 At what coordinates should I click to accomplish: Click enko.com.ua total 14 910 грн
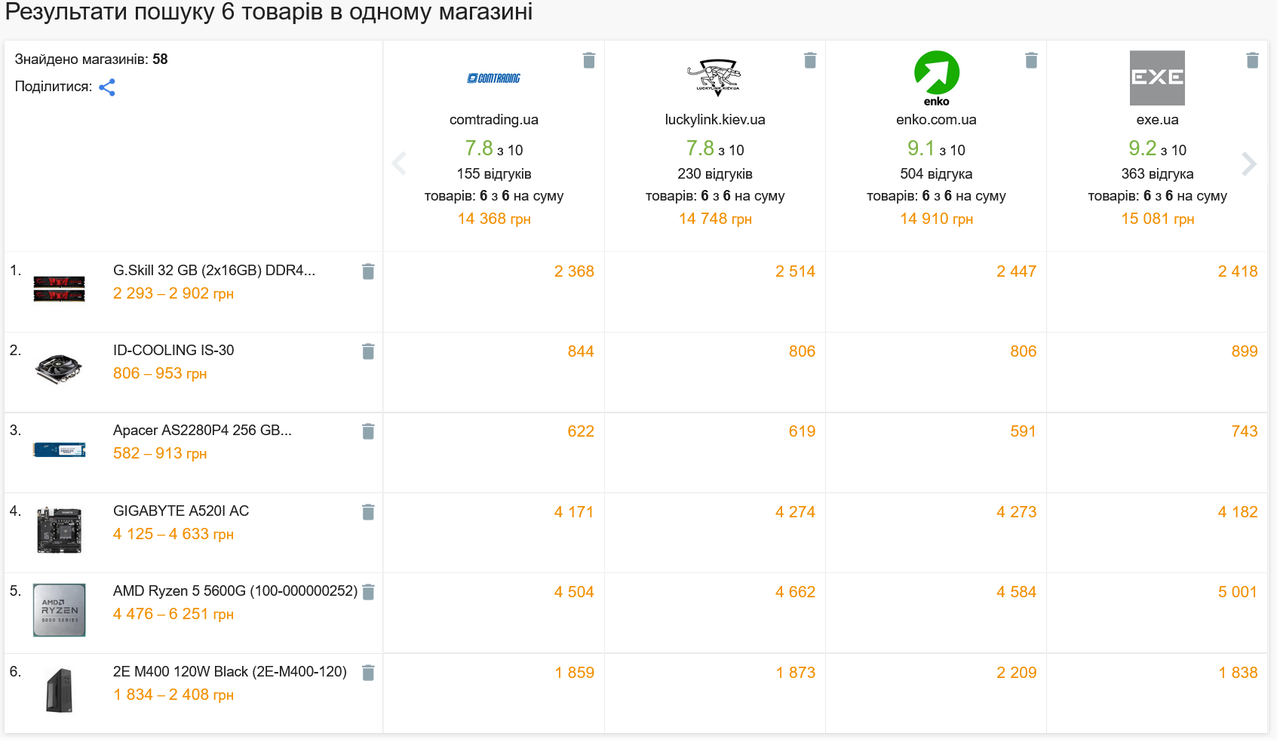click(x=936, y=219)
